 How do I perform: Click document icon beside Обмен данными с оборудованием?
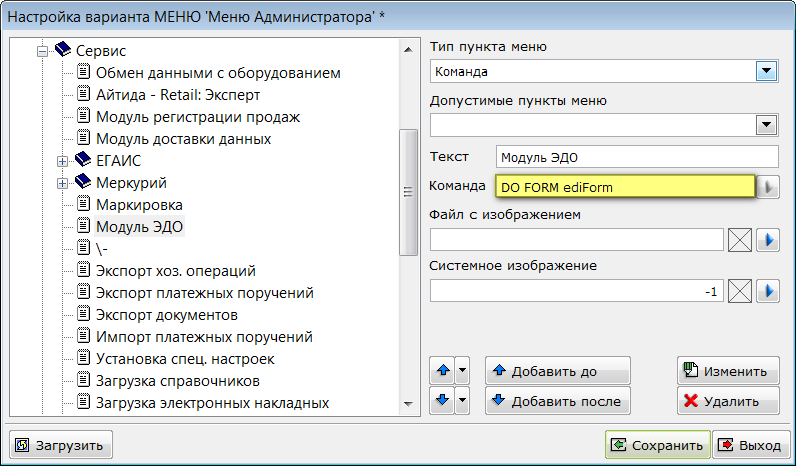click(84, 72)
